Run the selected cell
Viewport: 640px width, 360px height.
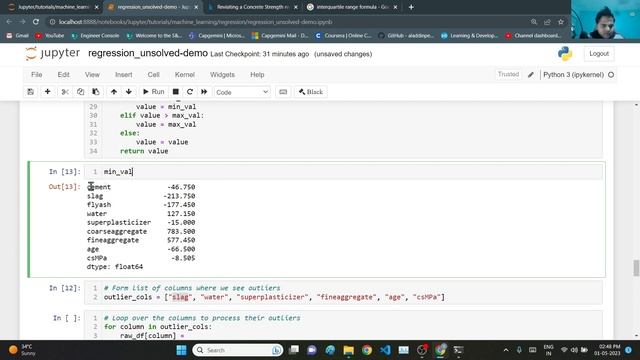(153, 92)
